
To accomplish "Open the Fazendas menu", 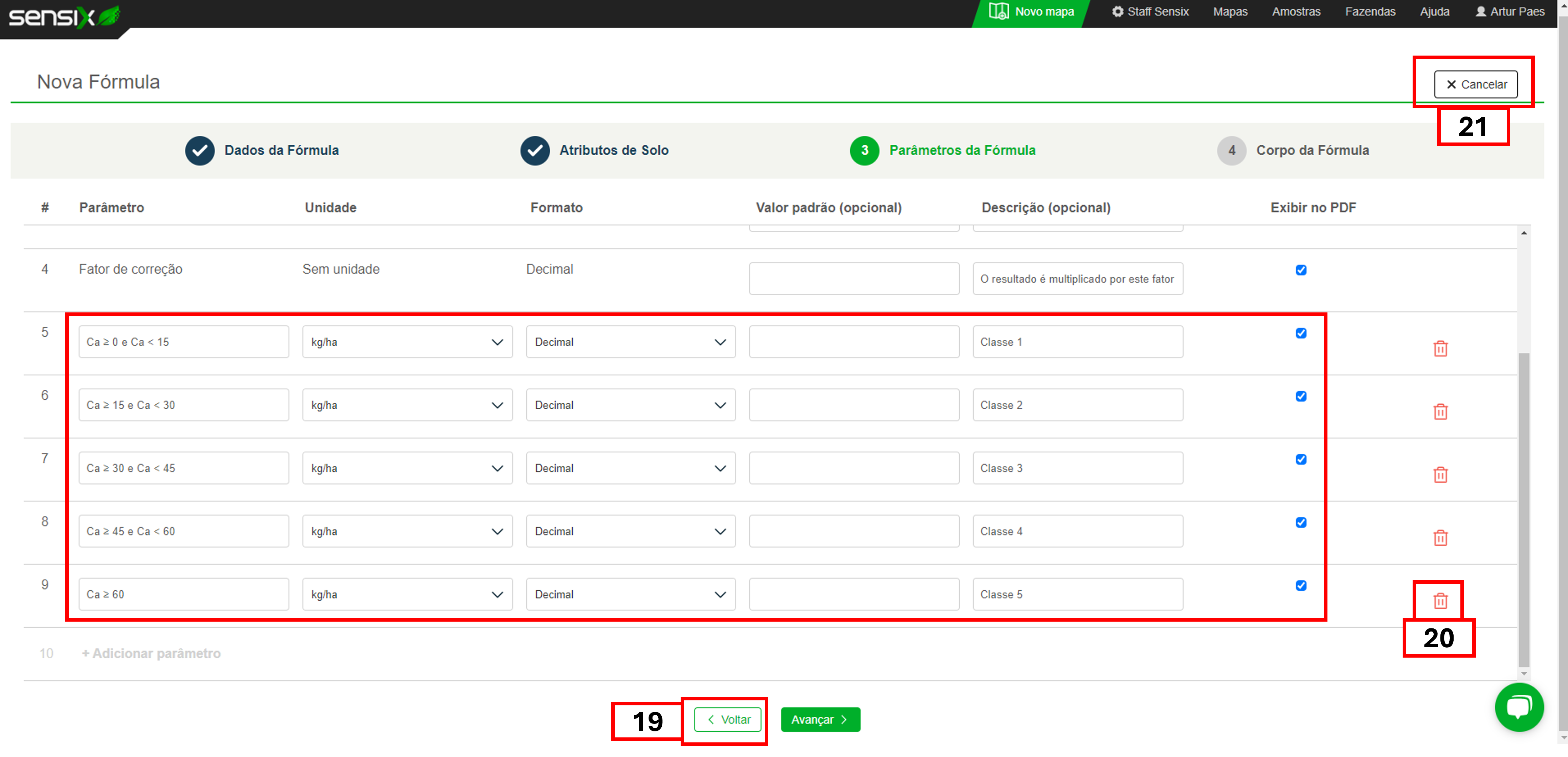I will tap(1370, 11).
